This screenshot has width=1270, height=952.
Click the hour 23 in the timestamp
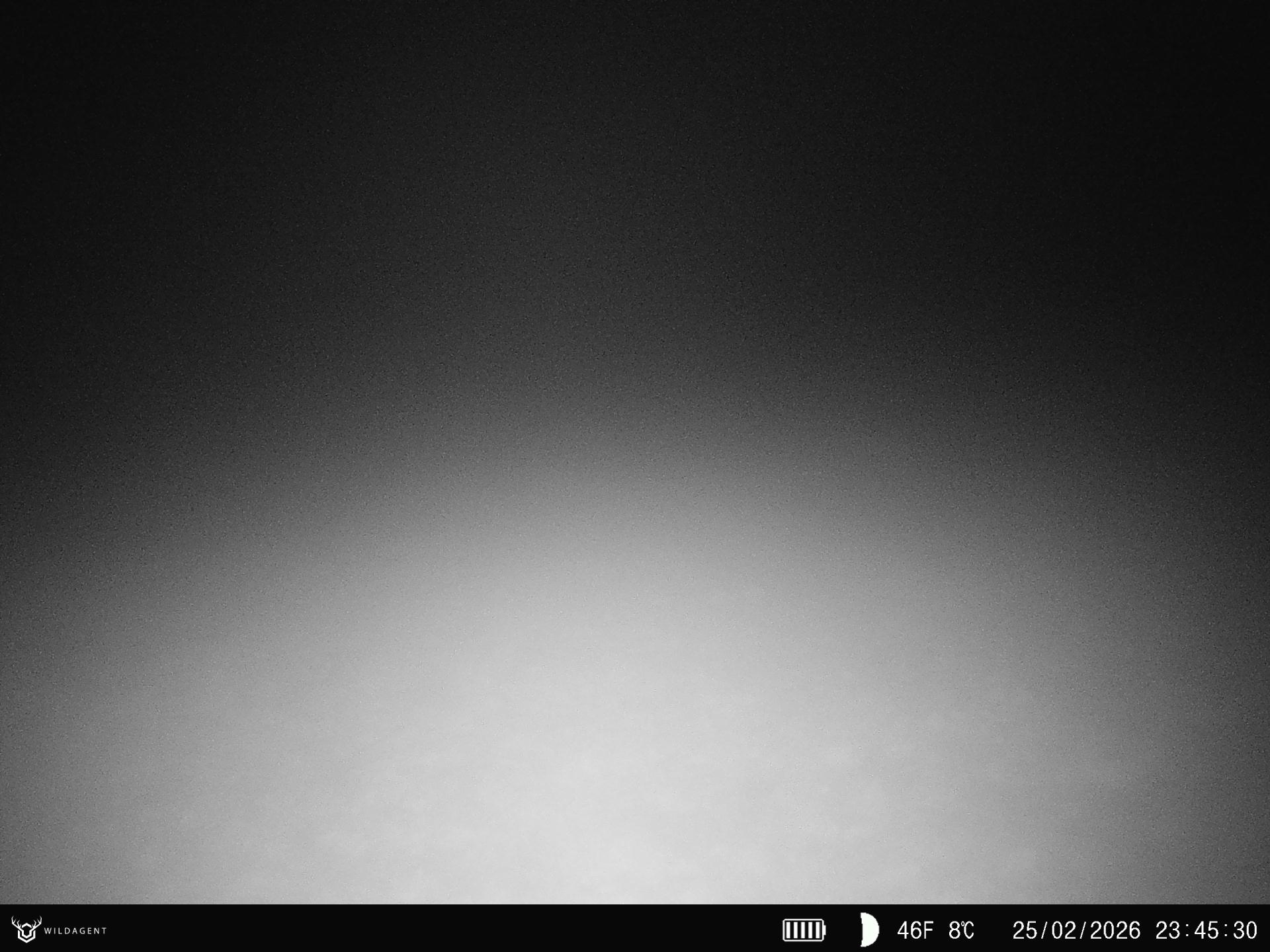pos(1168,931)
